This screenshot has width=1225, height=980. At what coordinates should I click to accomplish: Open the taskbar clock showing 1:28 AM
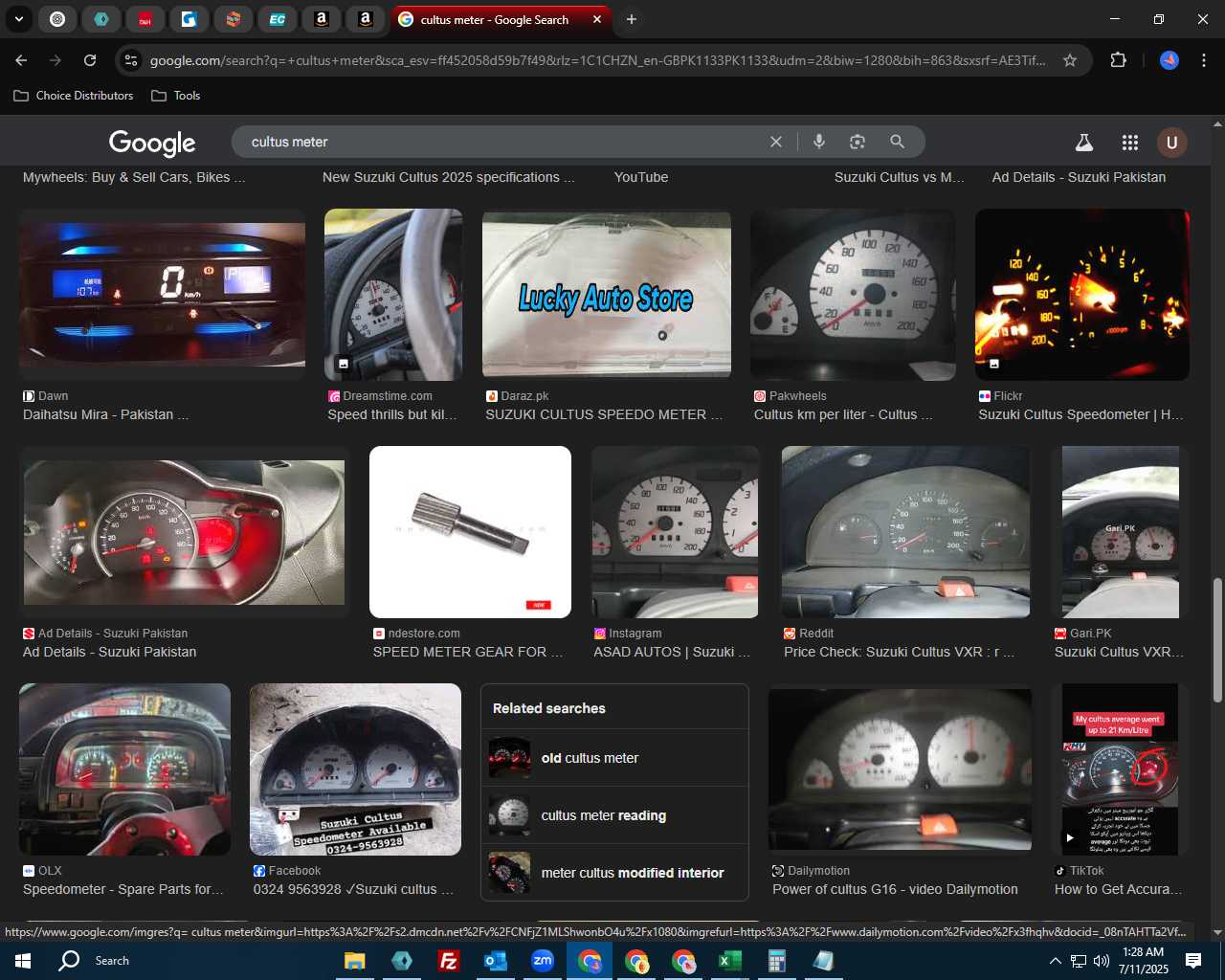click(1144, 961)
